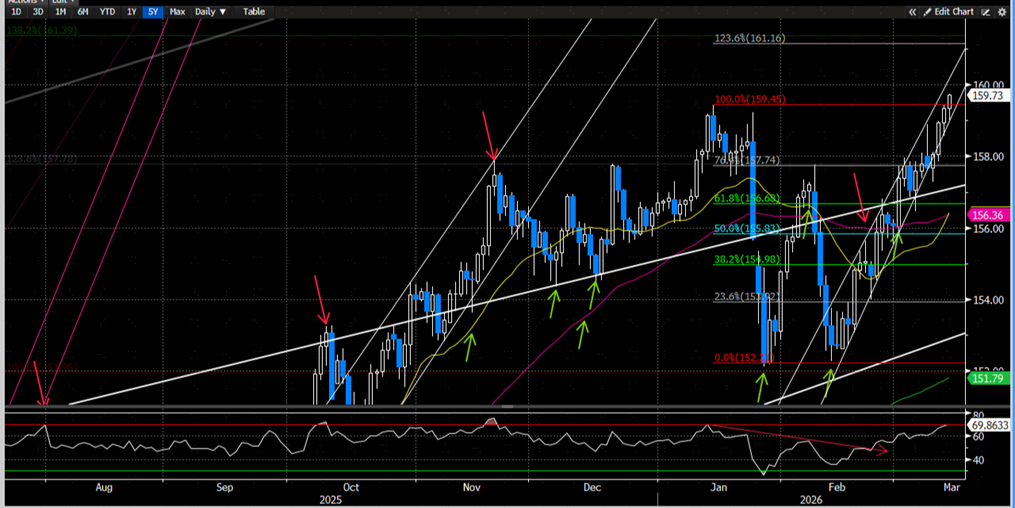Select the 1D time range
The image size is (1015, 508).
[17, 11]
